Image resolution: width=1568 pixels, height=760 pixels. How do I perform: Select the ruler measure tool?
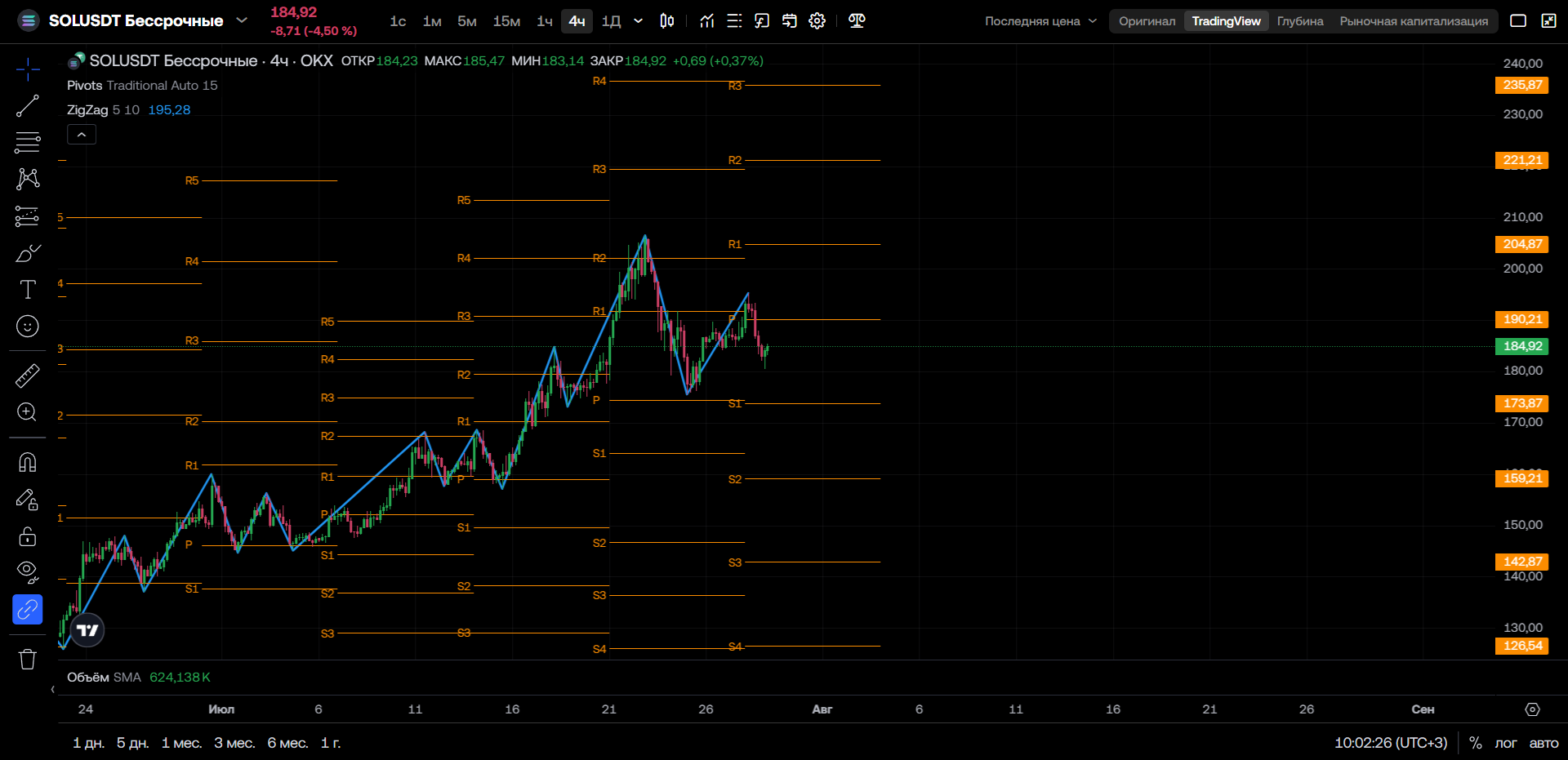[x=27, y=376]
